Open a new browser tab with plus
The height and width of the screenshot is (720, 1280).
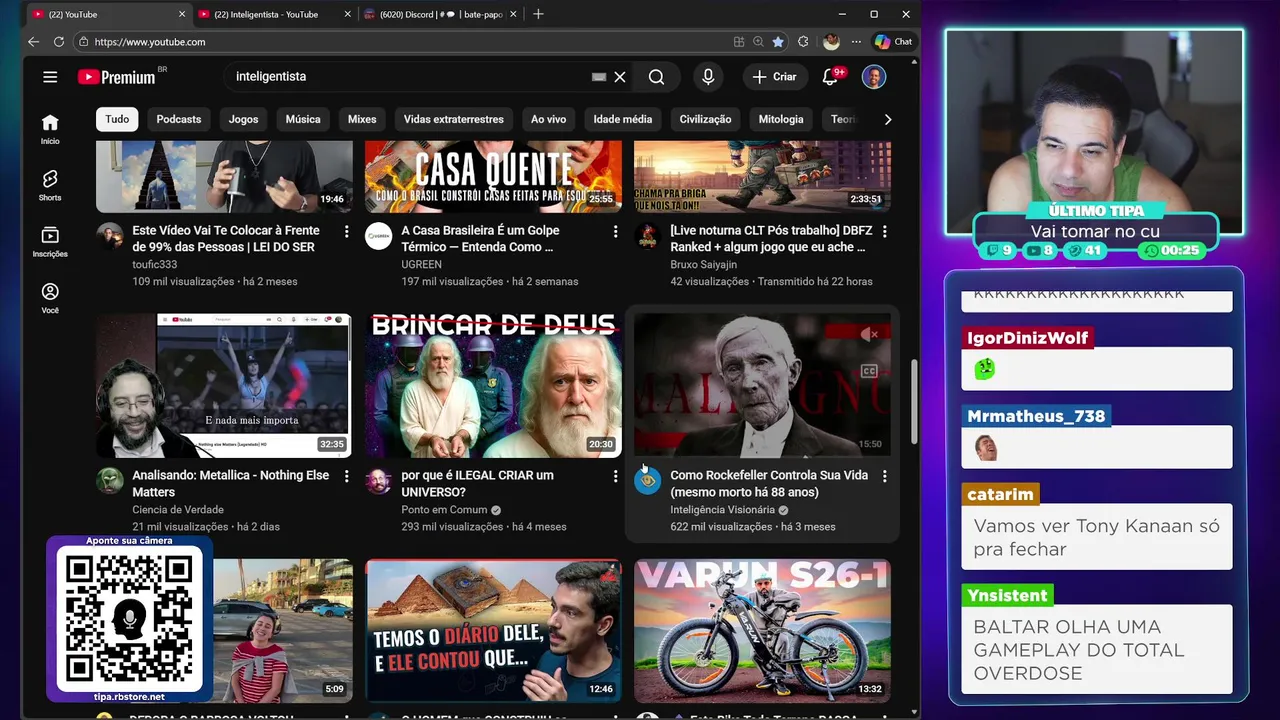[538, 14]
